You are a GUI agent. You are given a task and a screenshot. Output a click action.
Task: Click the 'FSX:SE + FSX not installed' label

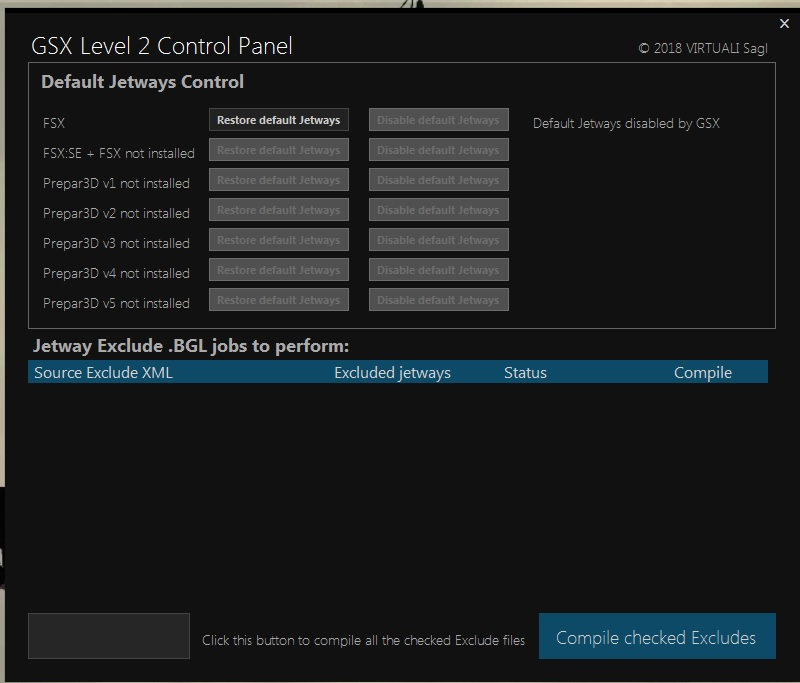(x=119, y=153)
